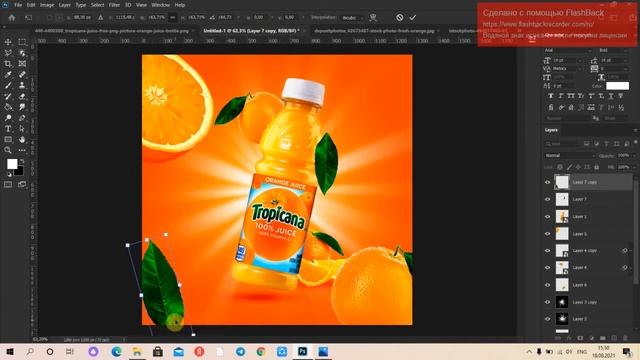Select the Crop tool
Viewport: 640px width, 360px height.
[x=8, y=64]
